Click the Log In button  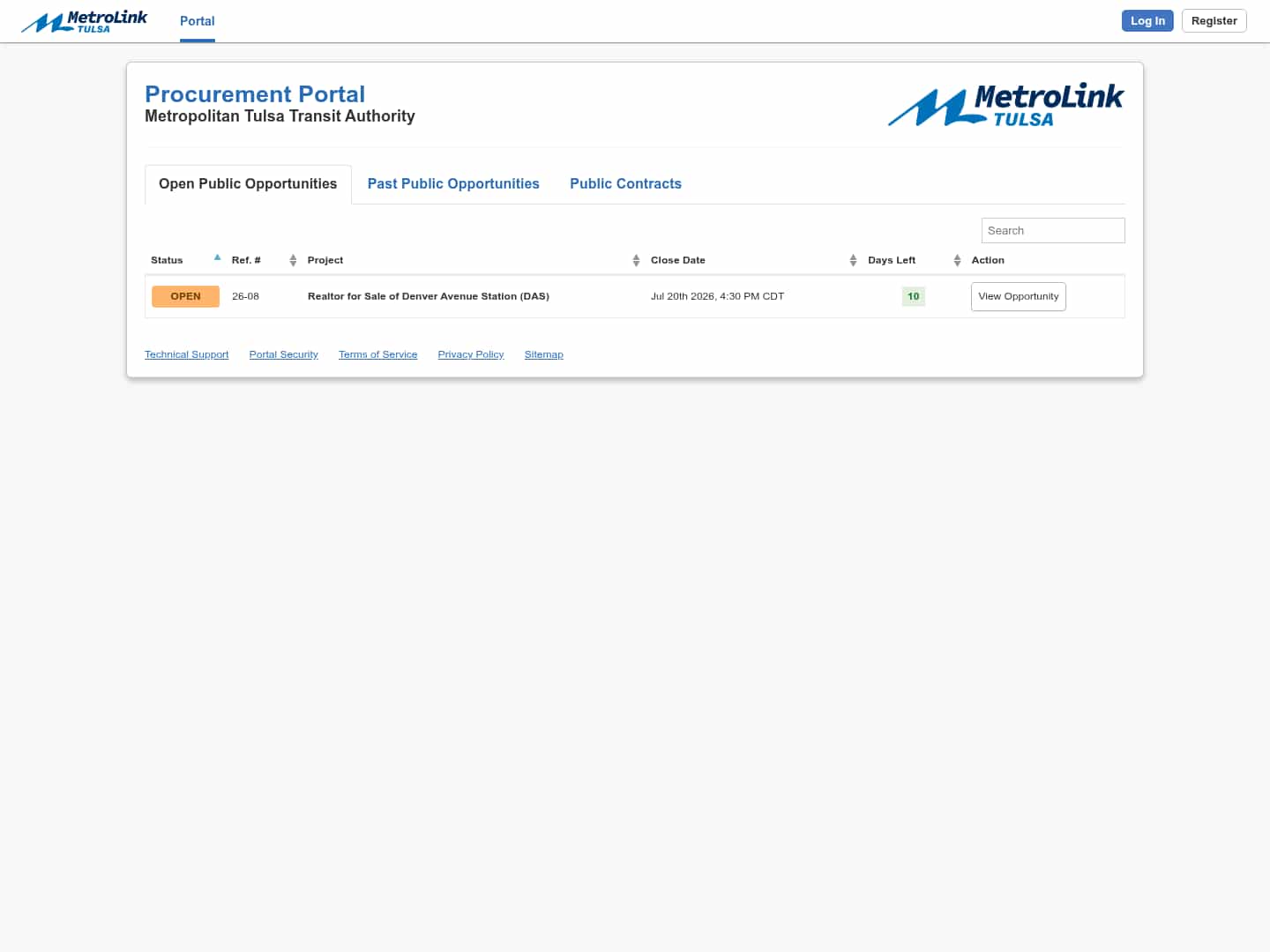coord(1147,21)
